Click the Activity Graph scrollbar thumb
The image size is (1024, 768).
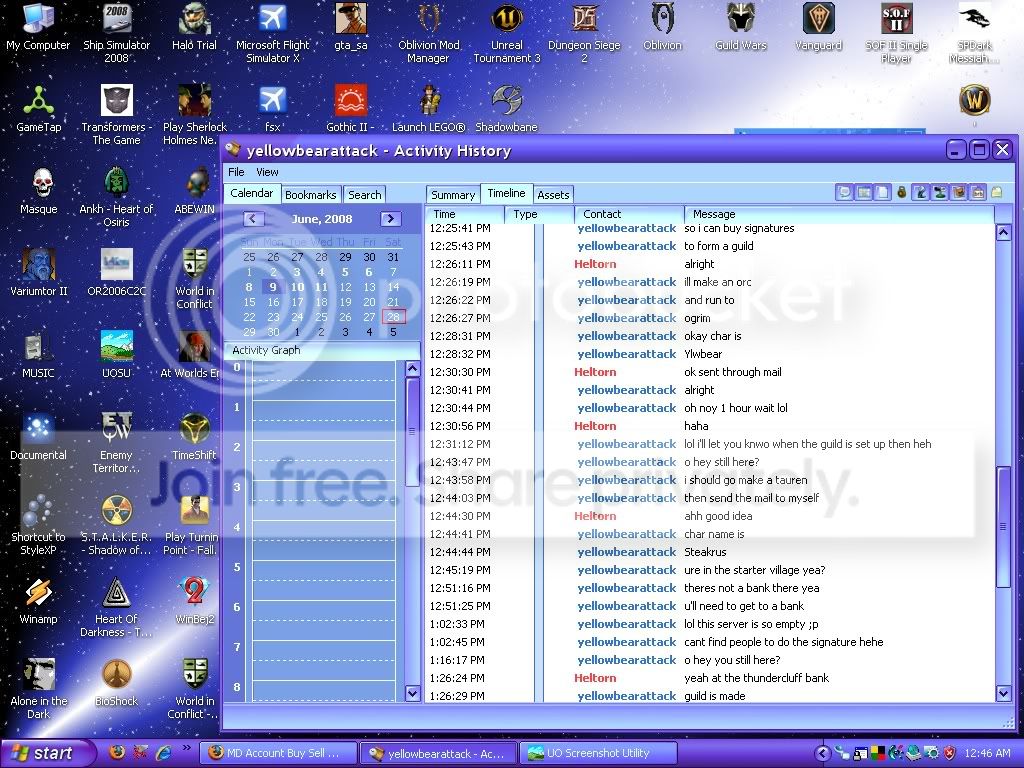pyautogui.click(x=412, y=432)
